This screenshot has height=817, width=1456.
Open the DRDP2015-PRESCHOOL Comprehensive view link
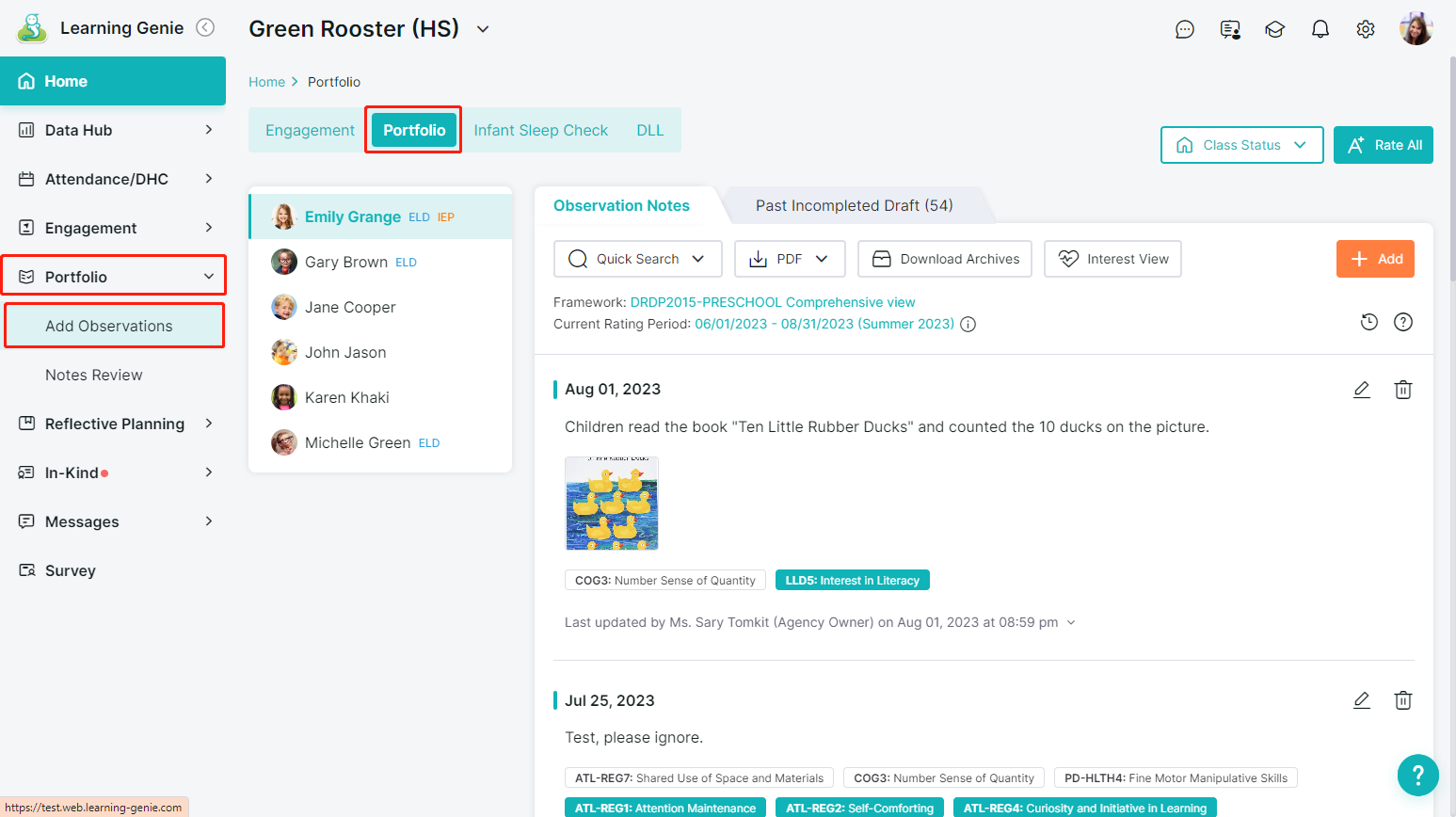pos(772,302)
